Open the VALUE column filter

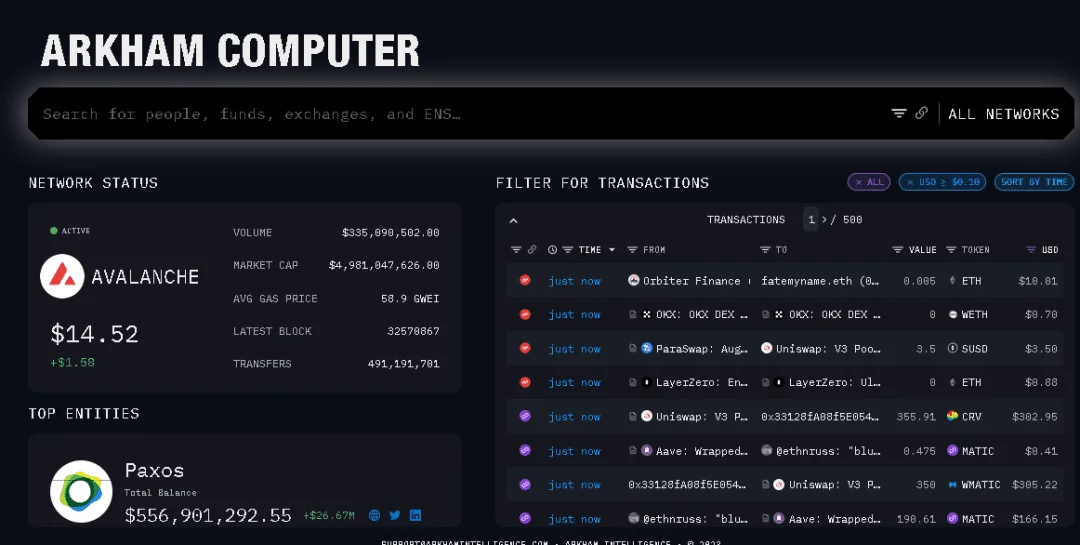(x=897, y=249)
